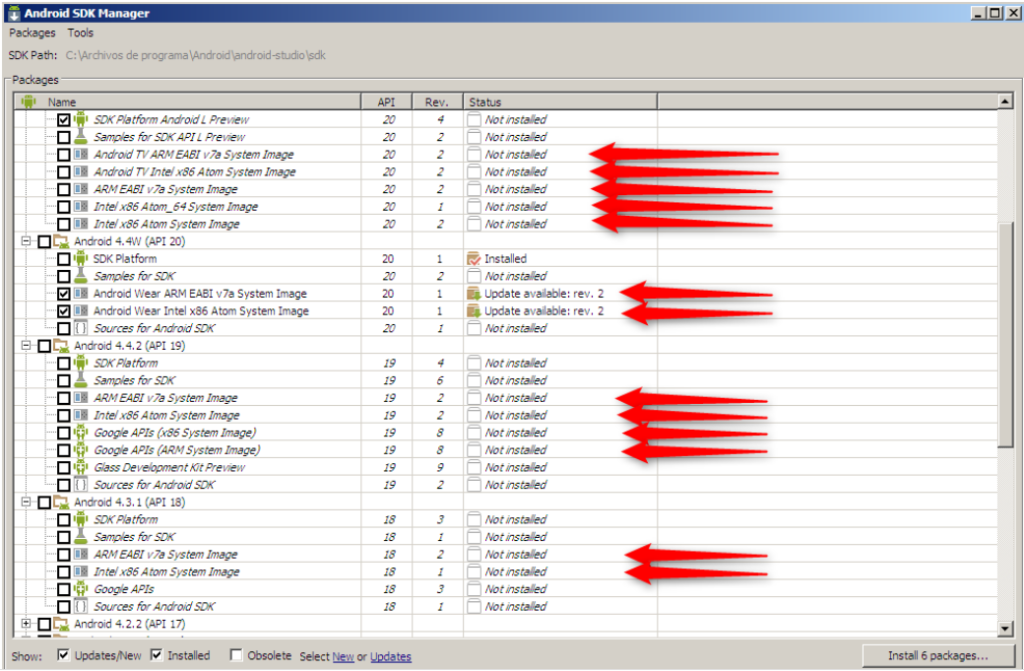1024x671 pixels.
Task: Click the Glass Development Kit Preview icon
Action: tap(80, 467)
